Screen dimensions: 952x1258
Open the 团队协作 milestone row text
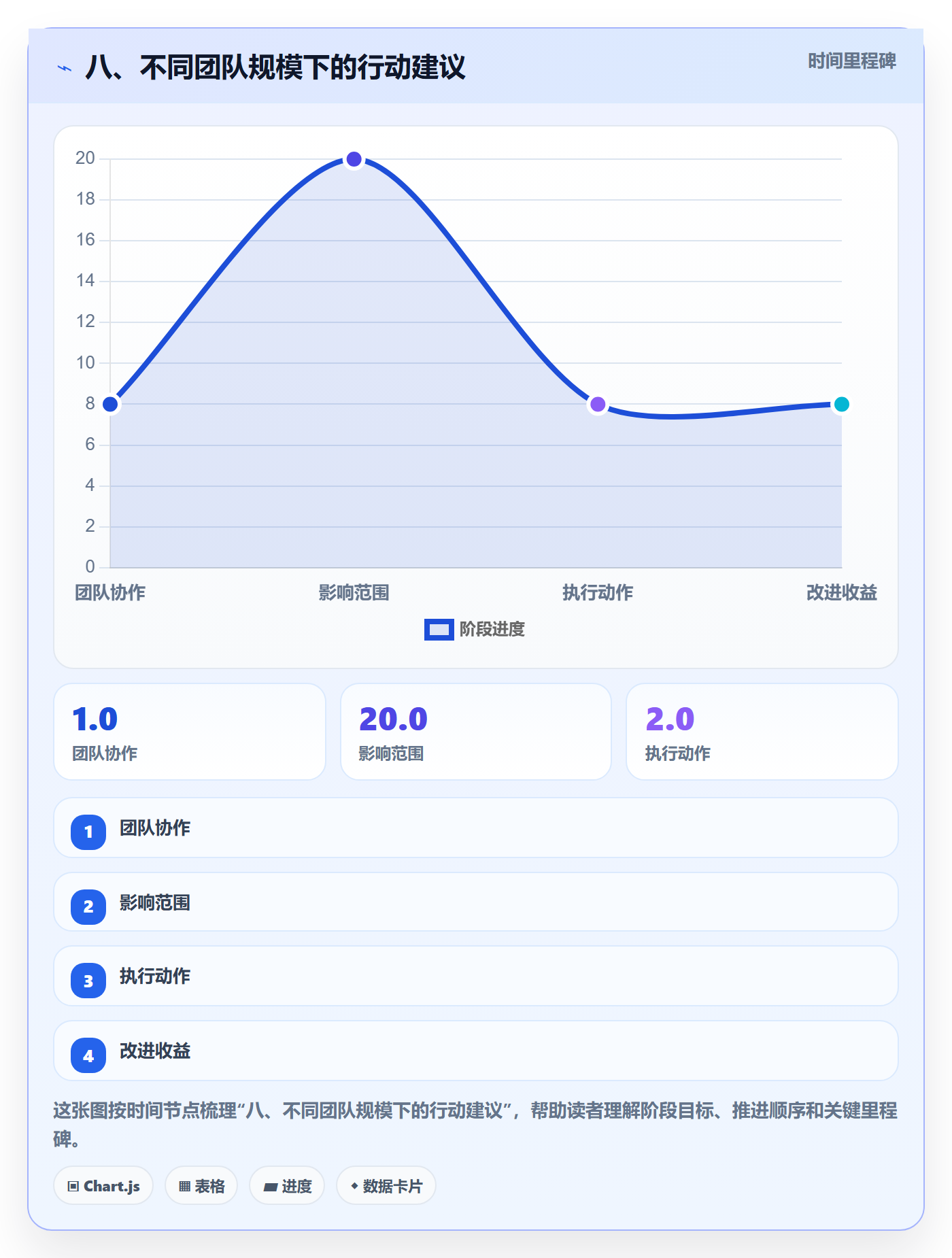click(155, 828)
